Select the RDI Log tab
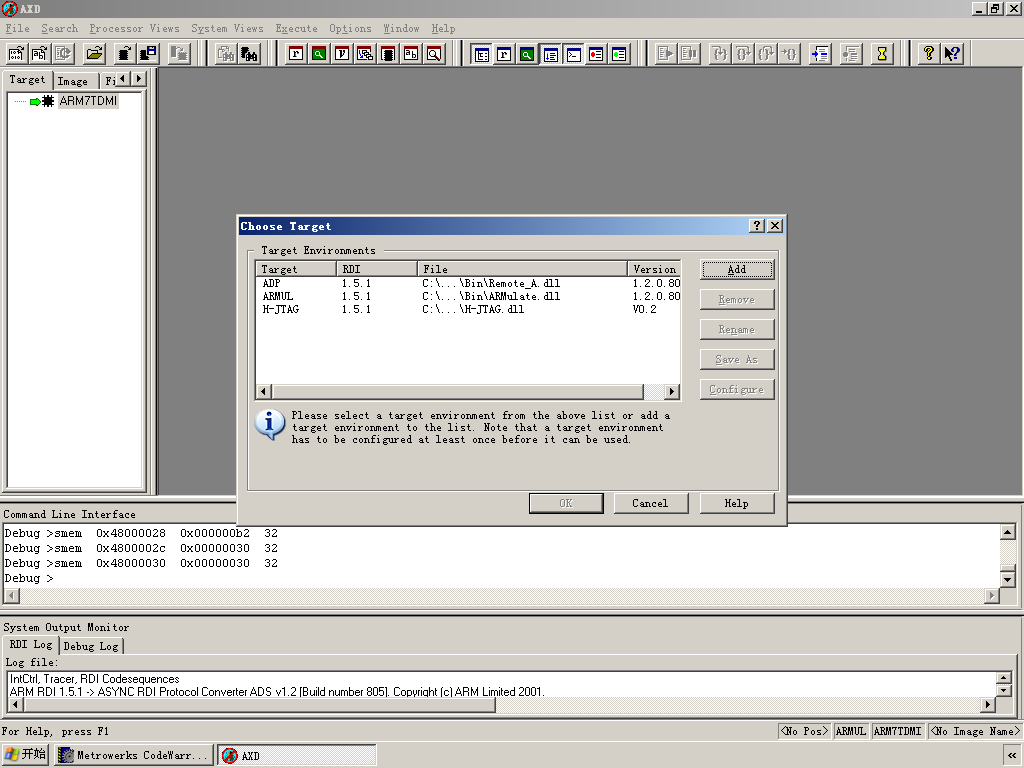1024x768 pixels. (31, 645)
